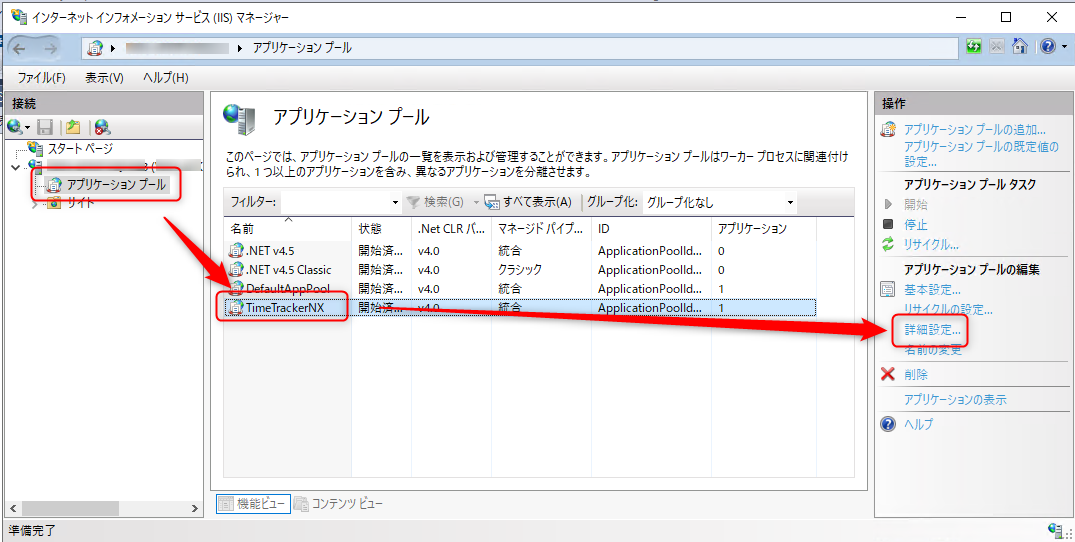Click the home icon in the address bar
The image size is (1075, 542).
pos(1019,46)
